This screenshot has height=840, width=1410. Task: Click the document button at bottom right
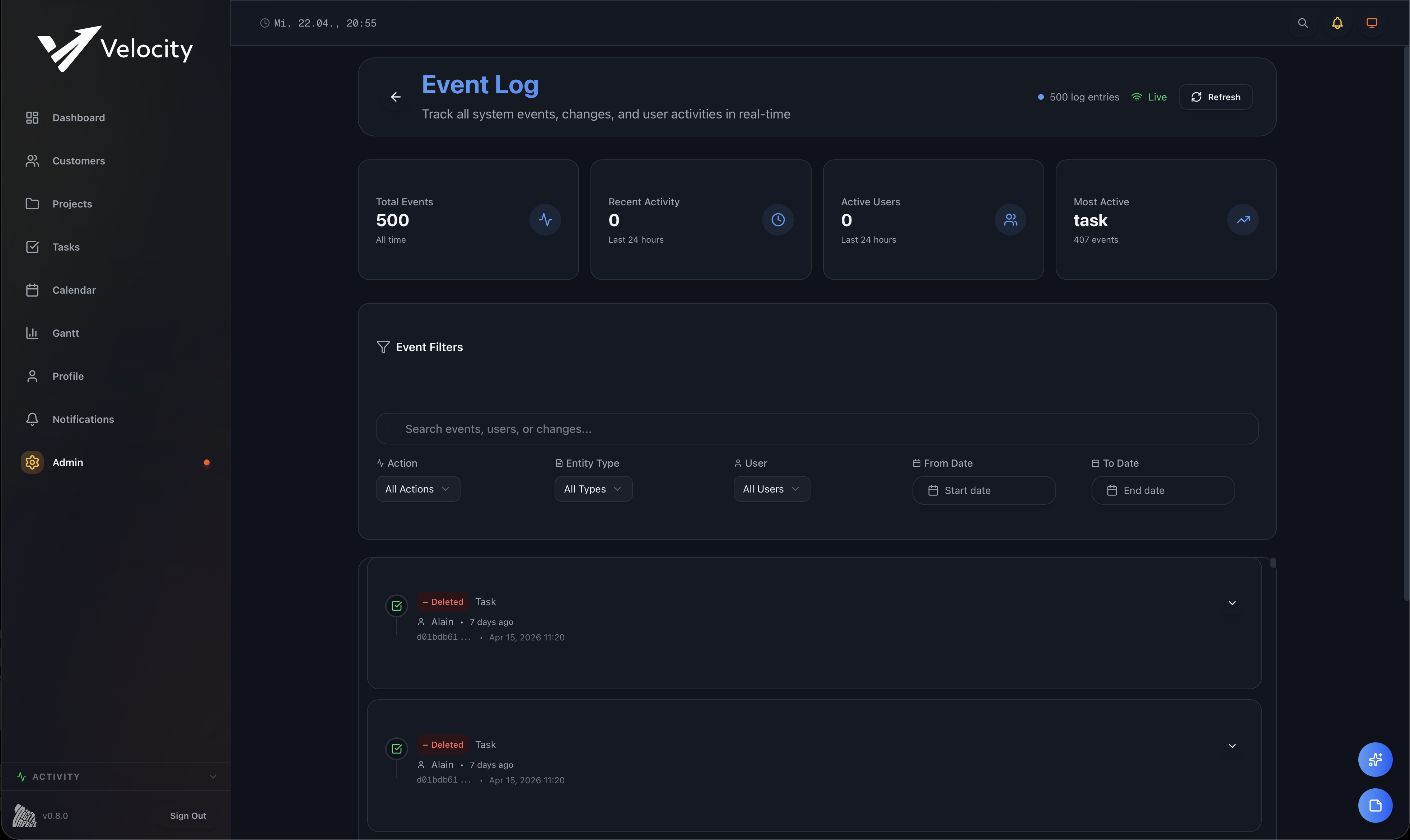tap(1376, 806)
